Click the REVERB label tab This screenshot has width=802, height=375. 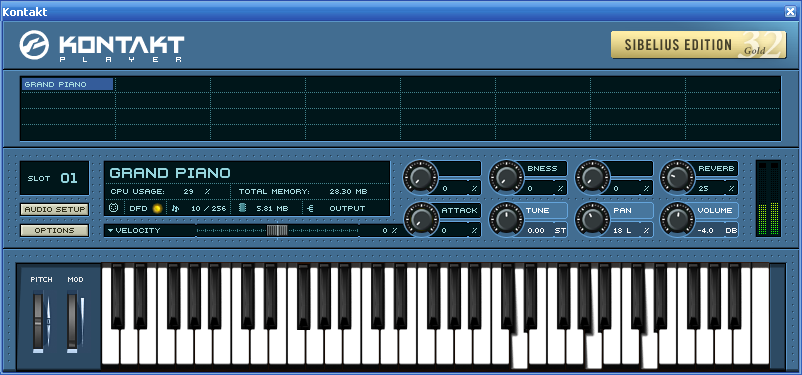(717, 168)
